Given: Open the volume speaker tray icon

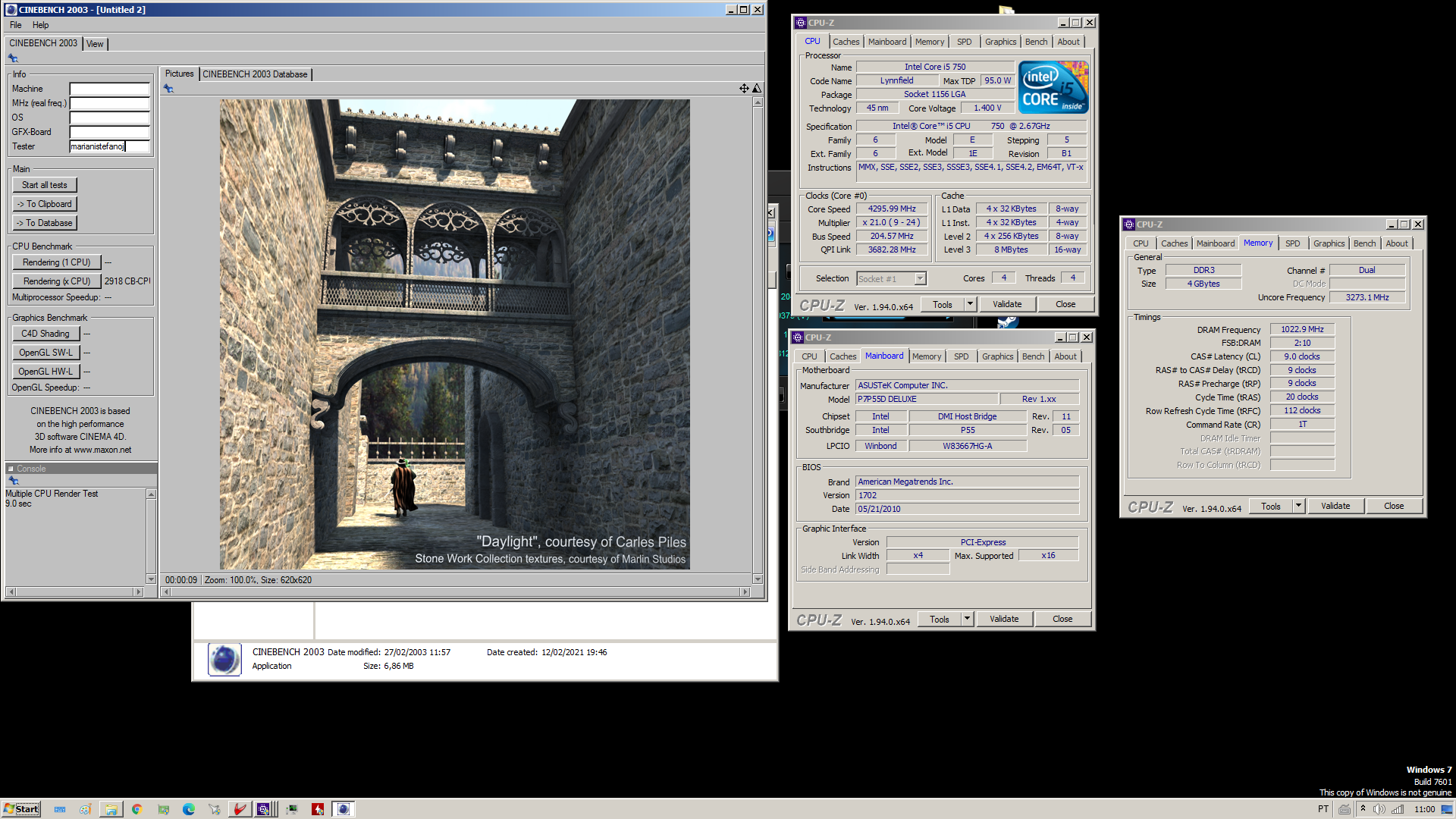Looking at the screenshot, I should 1379,809.
